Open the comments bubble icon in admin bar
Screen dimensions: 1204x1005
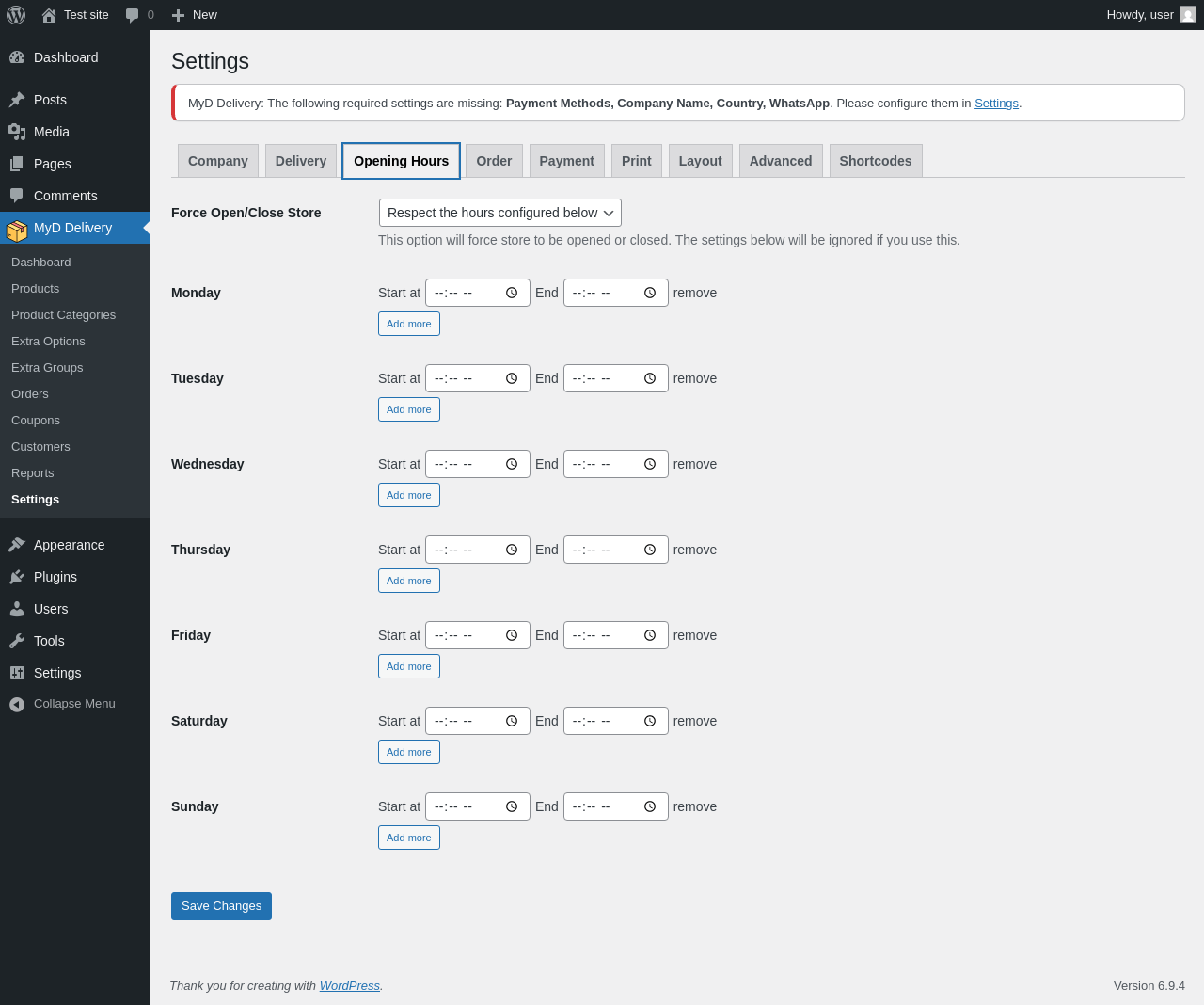133,15
